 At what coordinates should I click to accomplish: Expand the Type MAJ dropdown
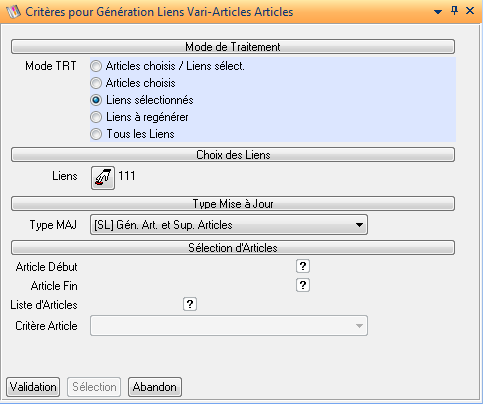coord(229,225)
